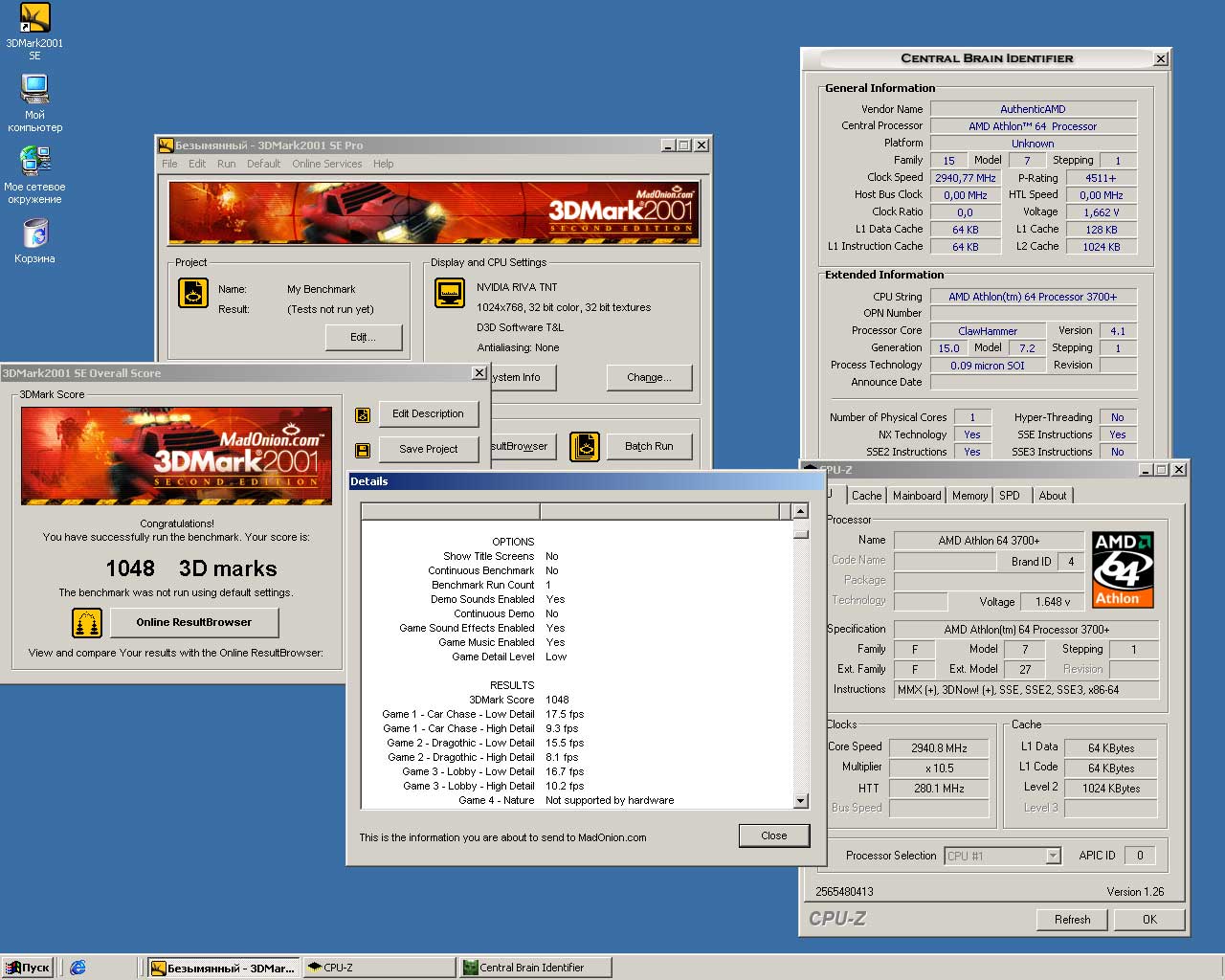
Task: Click the Save Project button
Action: coord(428,449)
